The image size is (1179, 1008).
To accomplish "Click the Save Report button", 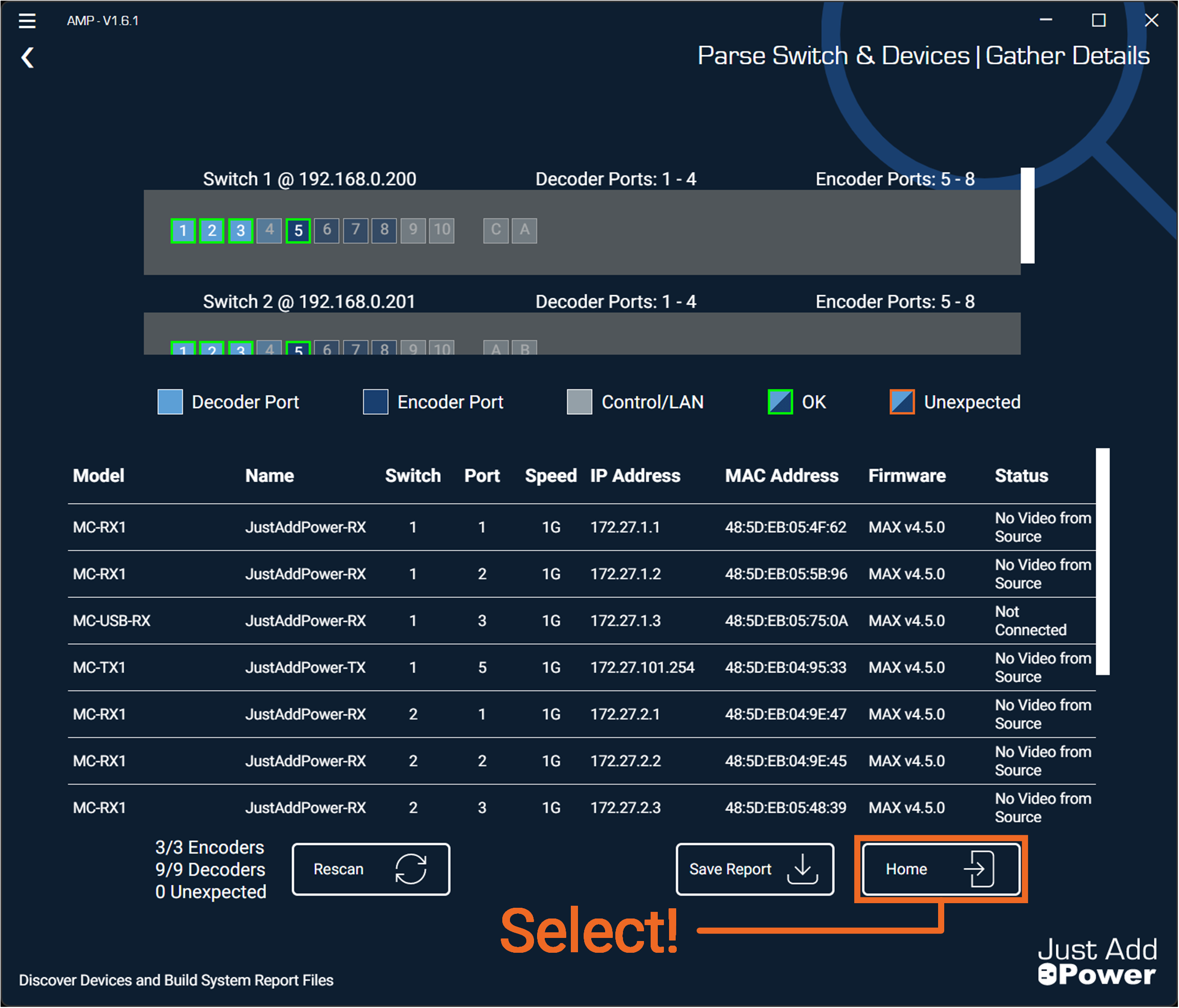I will pos(754,868).
